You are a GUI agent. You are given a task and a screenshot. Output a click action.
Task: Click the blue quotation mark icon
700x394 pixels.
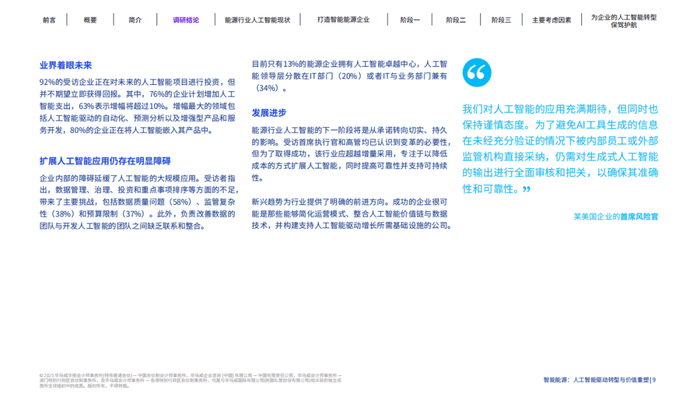pyautogui.click(x=477, y=72)
